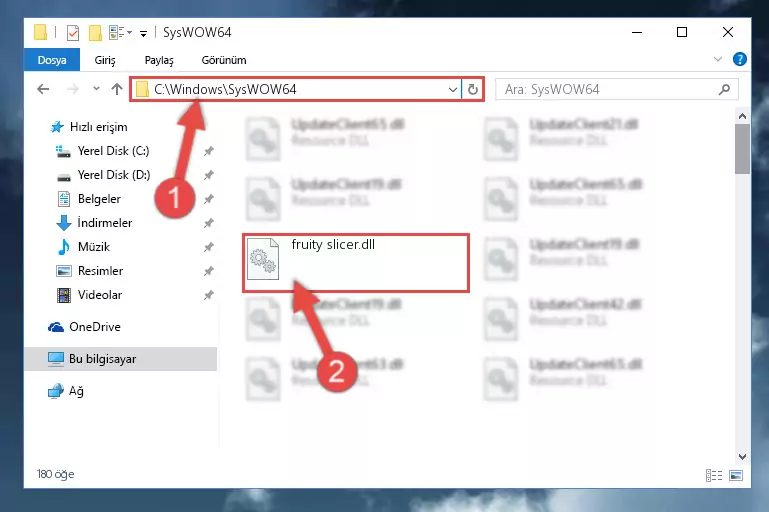Click the scrollbar up arrow
Viewport: 769px width, 512px height.
coord(742,116)
